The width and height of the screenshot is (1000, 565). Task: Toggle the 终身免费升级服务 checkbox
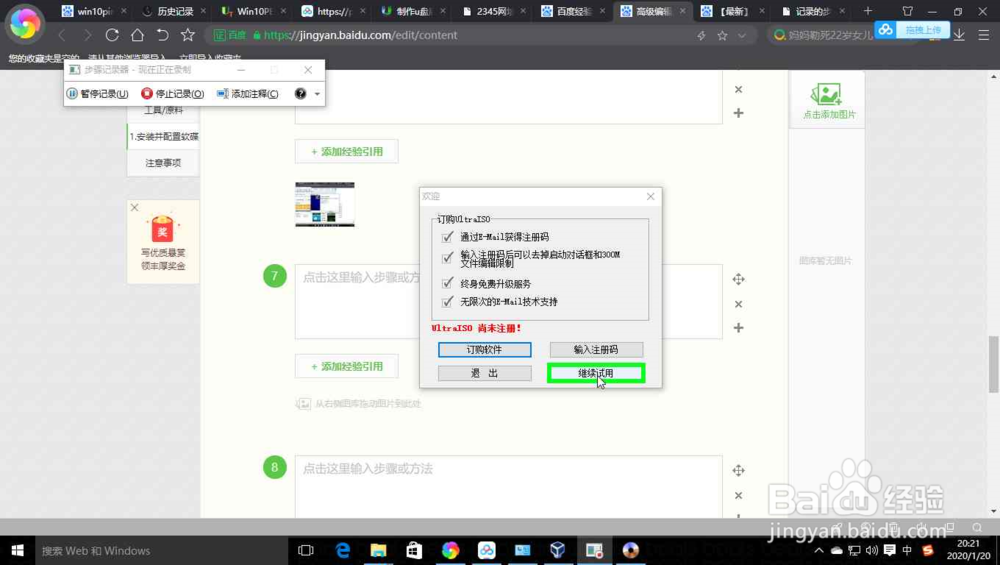[447, 283]
